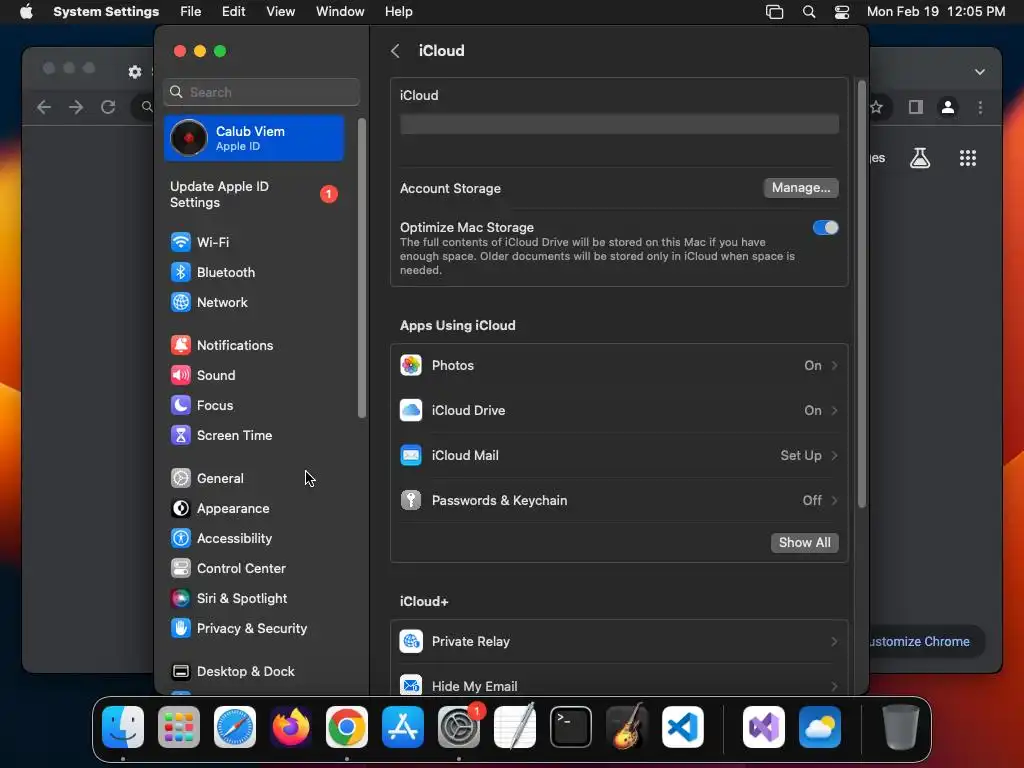This screenshot has height=768, width=1024.
Task: Open the Edit menu
Action: [233, 12]
